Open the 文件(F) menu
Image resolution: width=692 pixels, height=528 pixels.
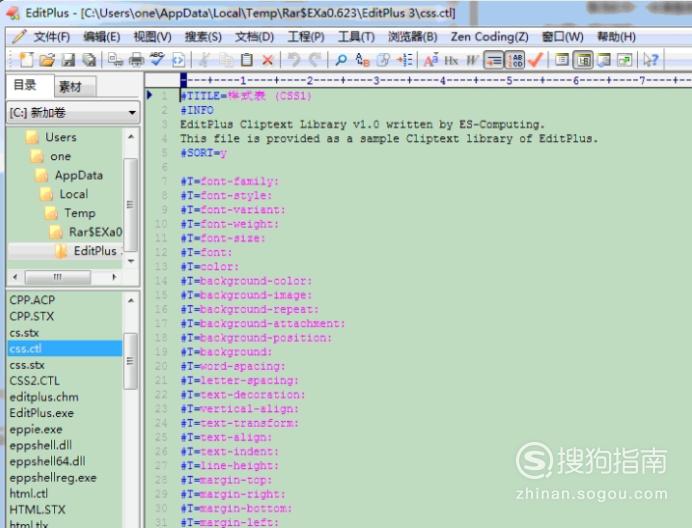pyautogui.click(x=52, y=37)
